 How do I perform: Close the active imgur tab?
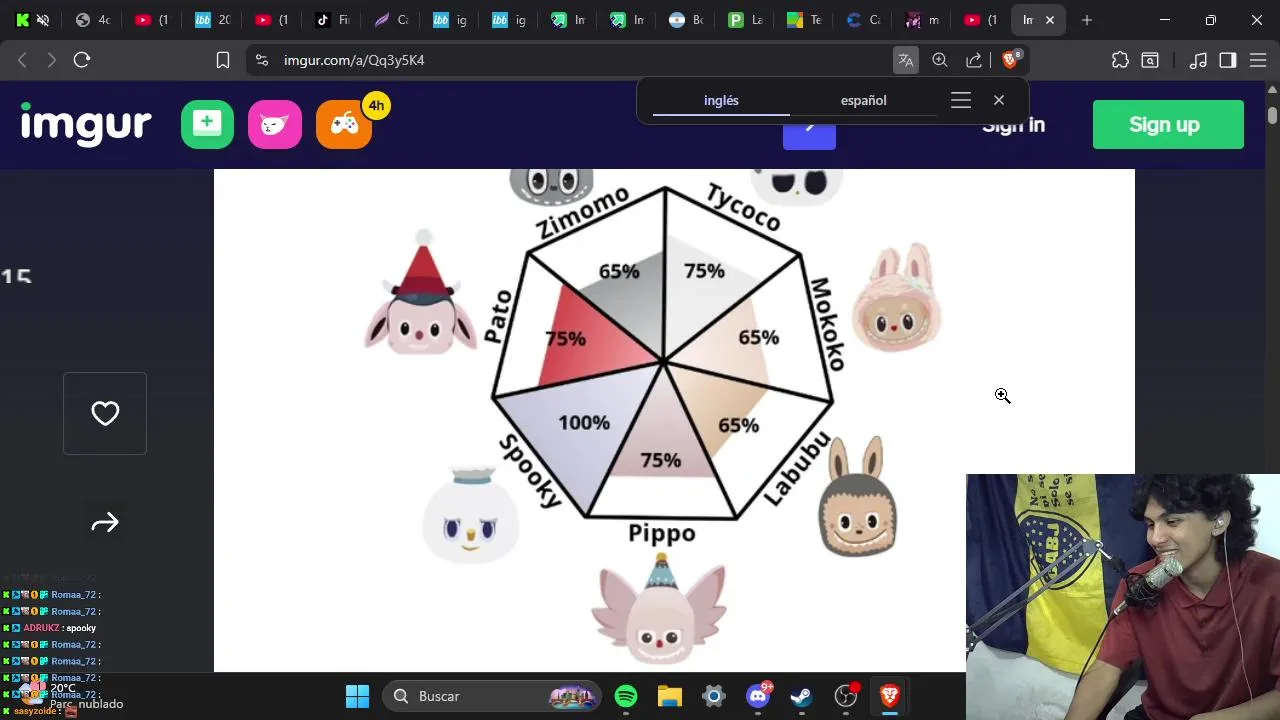pyautogui.click(x=1050, y=20)
